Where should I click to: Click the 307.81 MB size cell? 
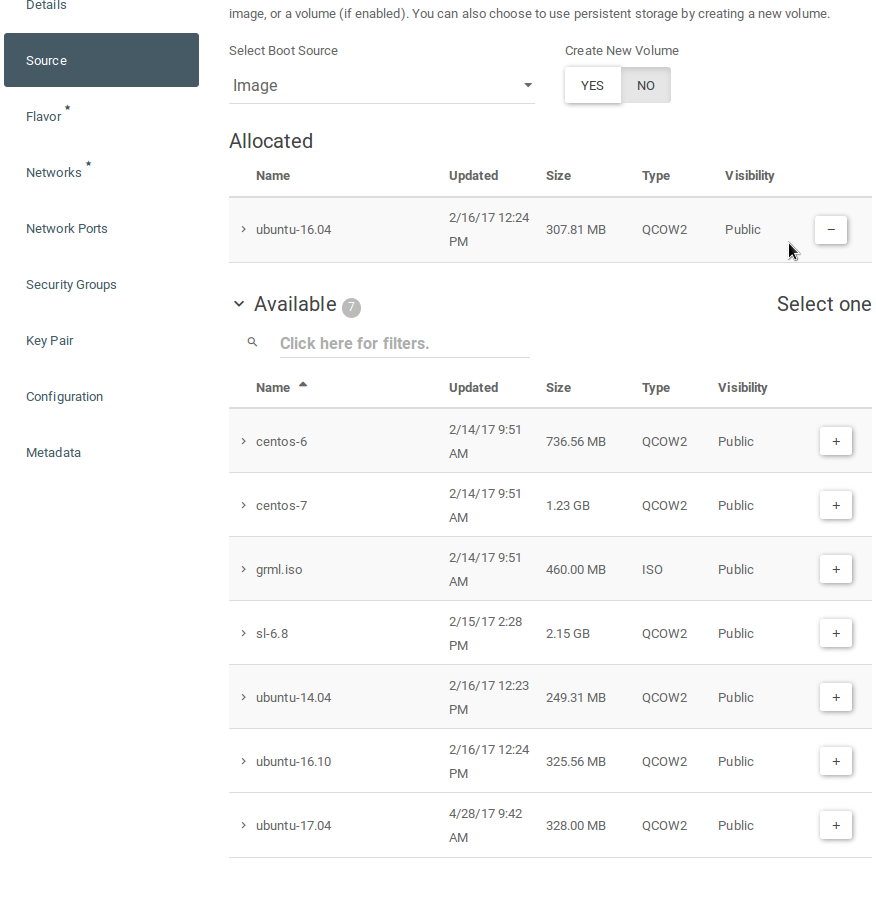click(576, 230)
